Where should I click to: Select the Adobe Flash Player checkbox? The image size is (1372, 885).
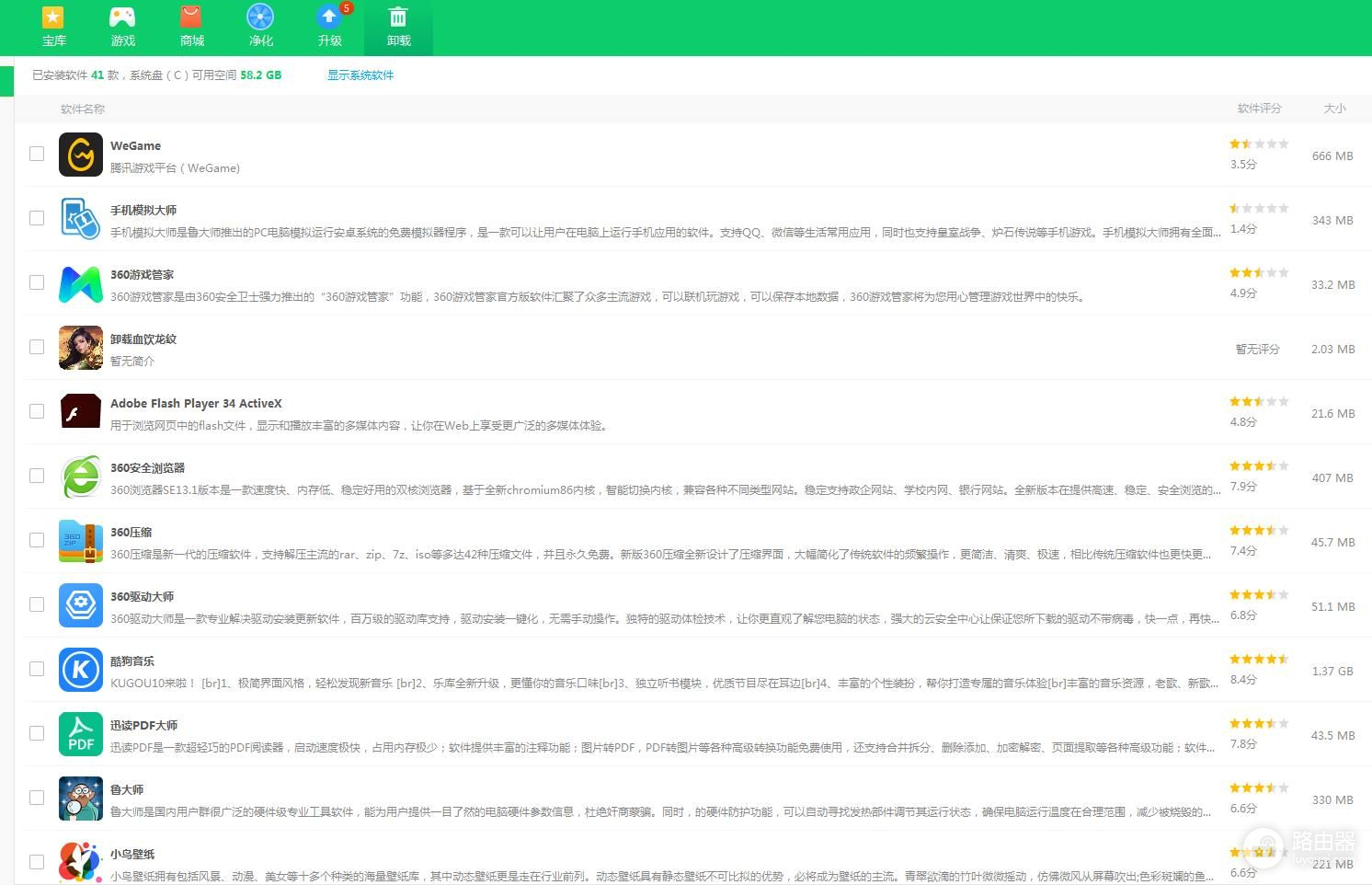coord(37,411)
